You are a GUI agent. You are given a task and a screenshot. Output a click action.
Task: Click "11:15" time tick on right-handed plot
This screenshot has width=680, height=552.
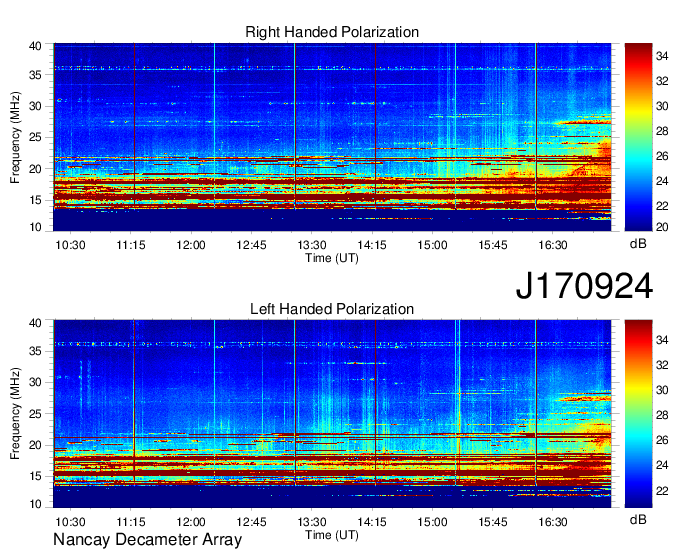pos(131,245)
